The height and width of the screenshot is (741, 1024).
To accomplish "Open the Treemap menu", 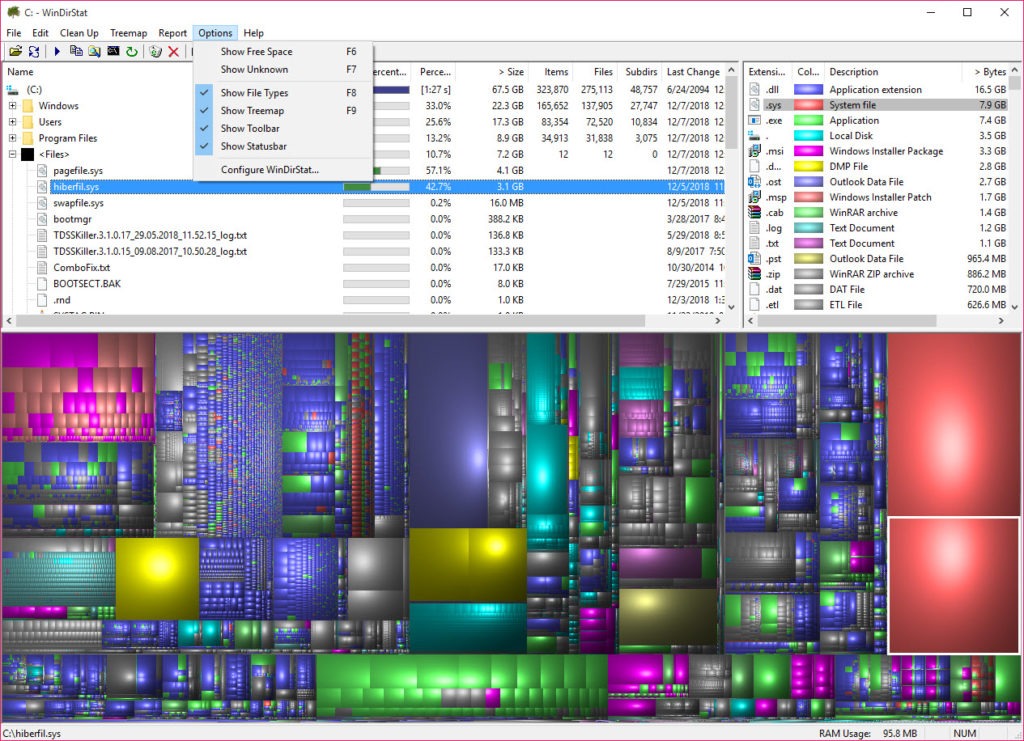I will (x=128, y=33).
